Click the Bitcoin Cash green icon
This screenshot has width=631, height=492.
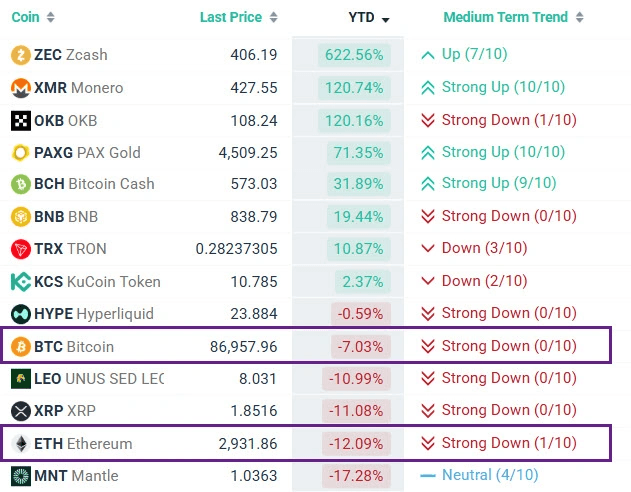pos(21,185)
